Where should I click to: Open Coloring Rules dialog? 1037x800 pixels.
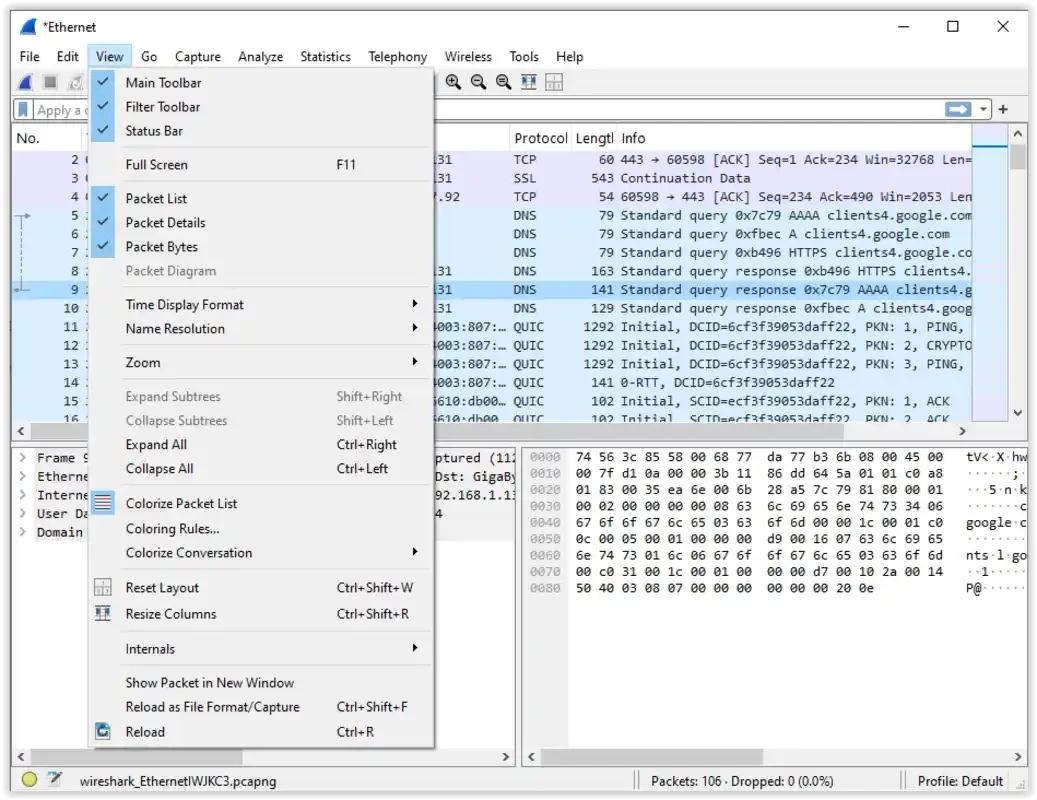[x=261, y=528]
